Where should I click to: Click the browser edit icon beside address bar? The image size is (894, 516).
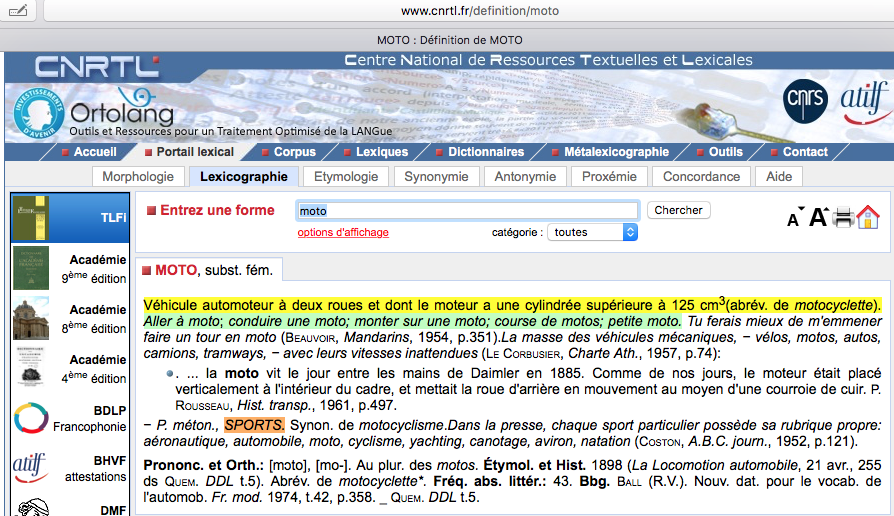point(18,10)
